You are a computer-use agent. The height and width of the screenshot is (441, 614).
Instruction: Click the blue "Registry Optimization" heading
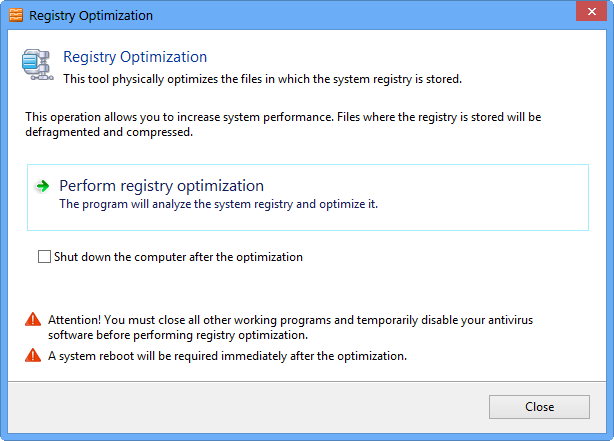click(x=135, y=57)
